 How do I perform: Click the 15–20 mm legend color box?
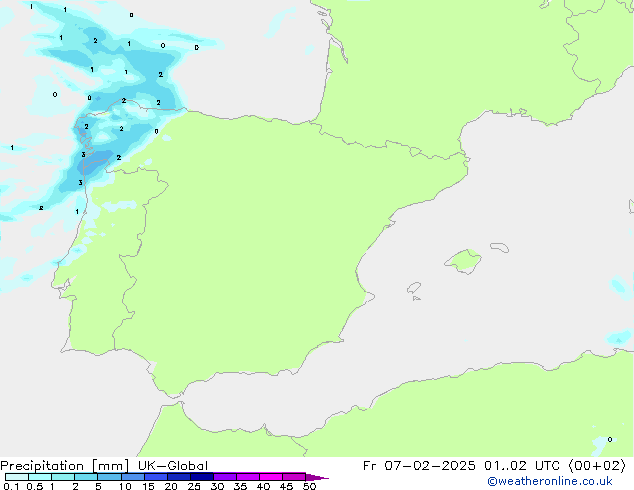(156, 477)
